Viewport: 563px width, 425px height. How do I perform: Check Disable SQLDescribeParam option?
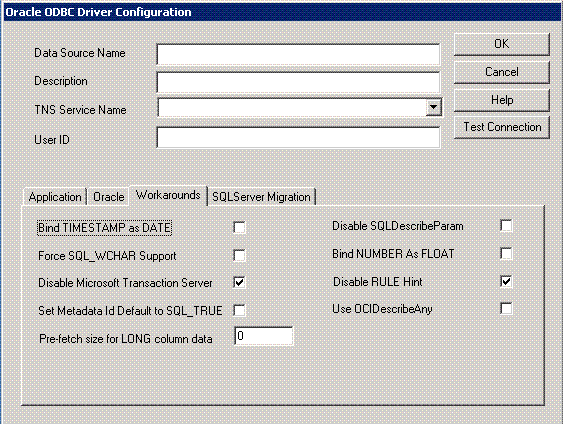tap(506, 226)
